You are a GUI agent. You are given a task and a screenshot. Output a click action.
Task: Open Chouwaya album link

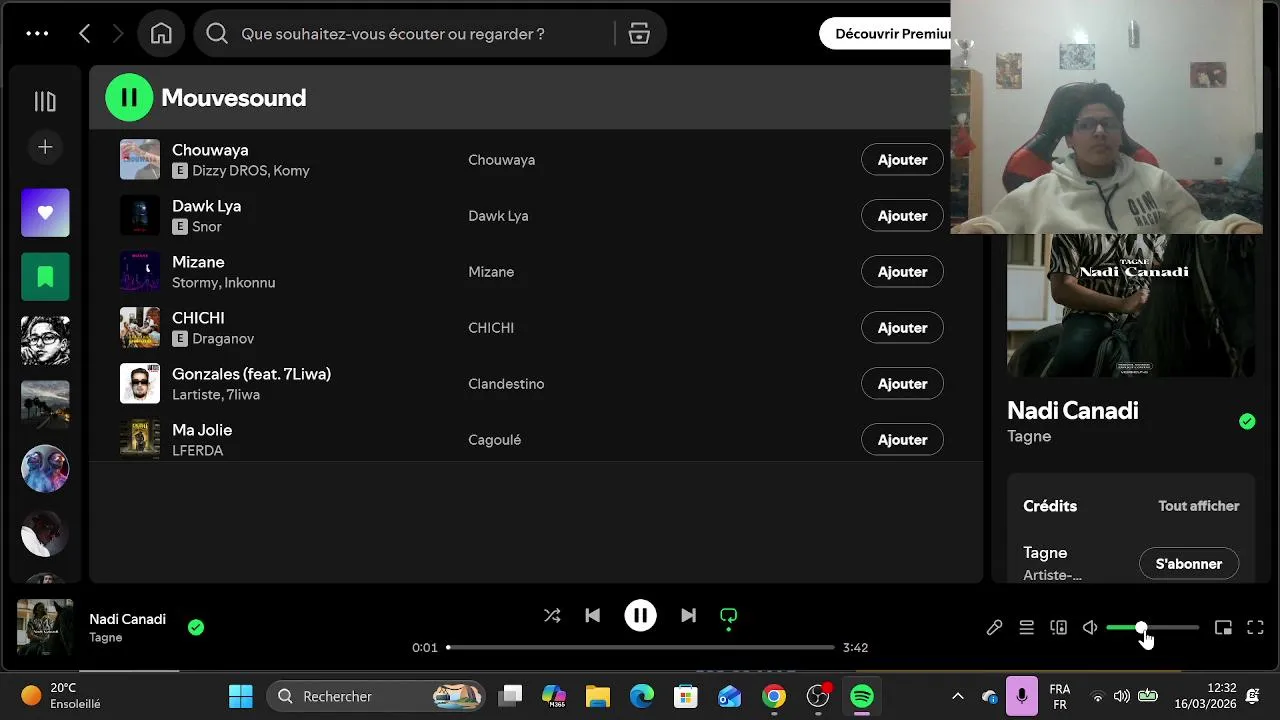coord(502,160)
